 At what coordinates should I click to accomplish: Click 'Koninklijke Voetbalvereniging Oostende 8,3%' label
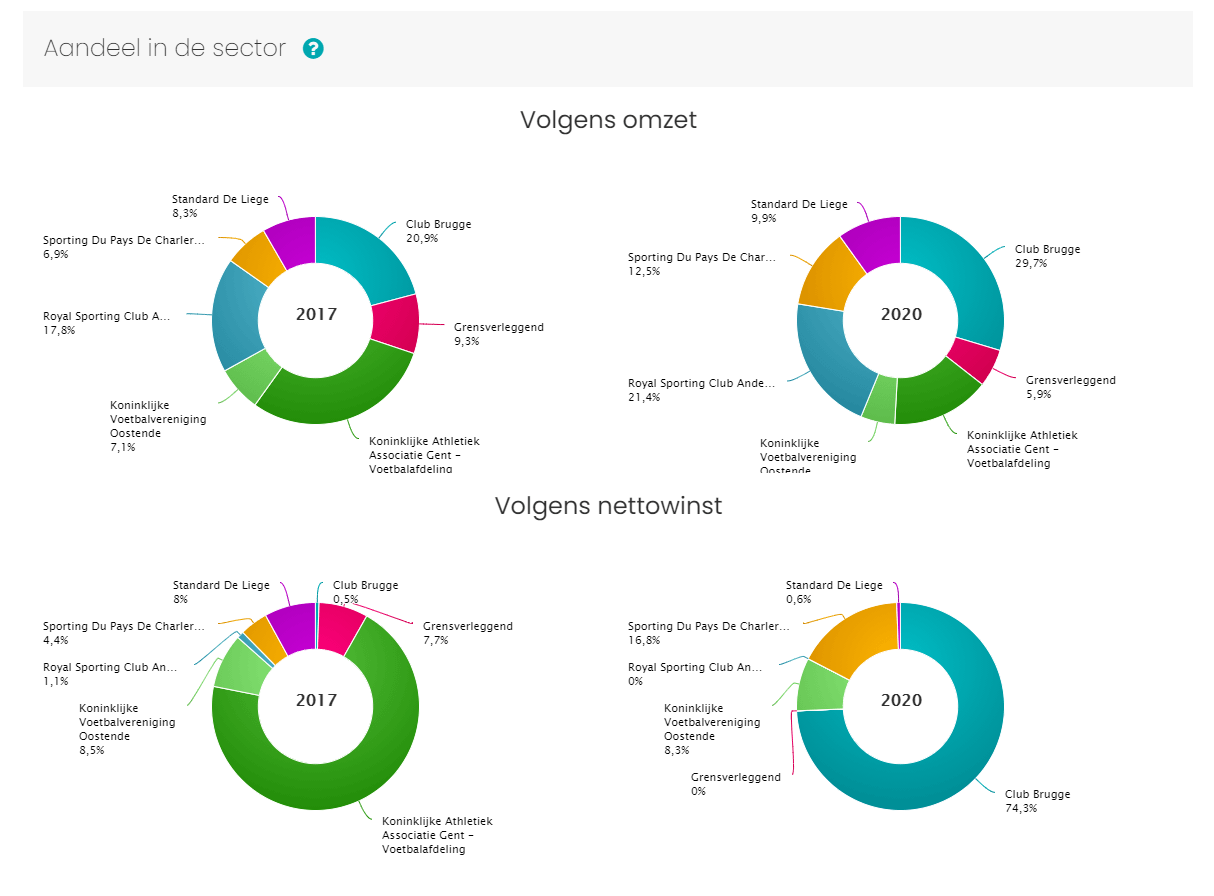(x=712, y=729)
